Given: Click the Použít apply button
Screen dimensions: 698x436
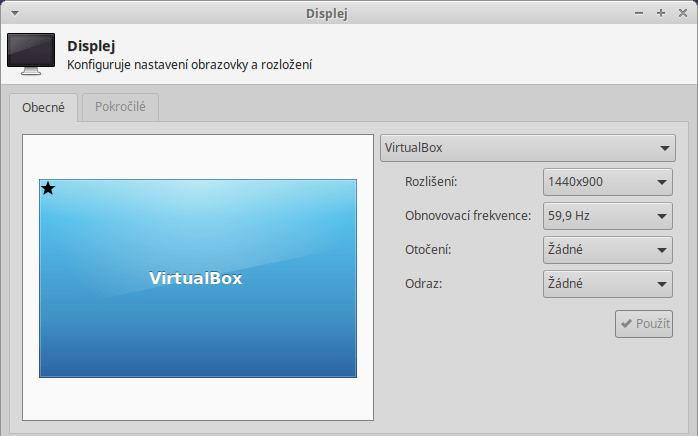Looking at the screenshot, I should (x=644, y=324).
